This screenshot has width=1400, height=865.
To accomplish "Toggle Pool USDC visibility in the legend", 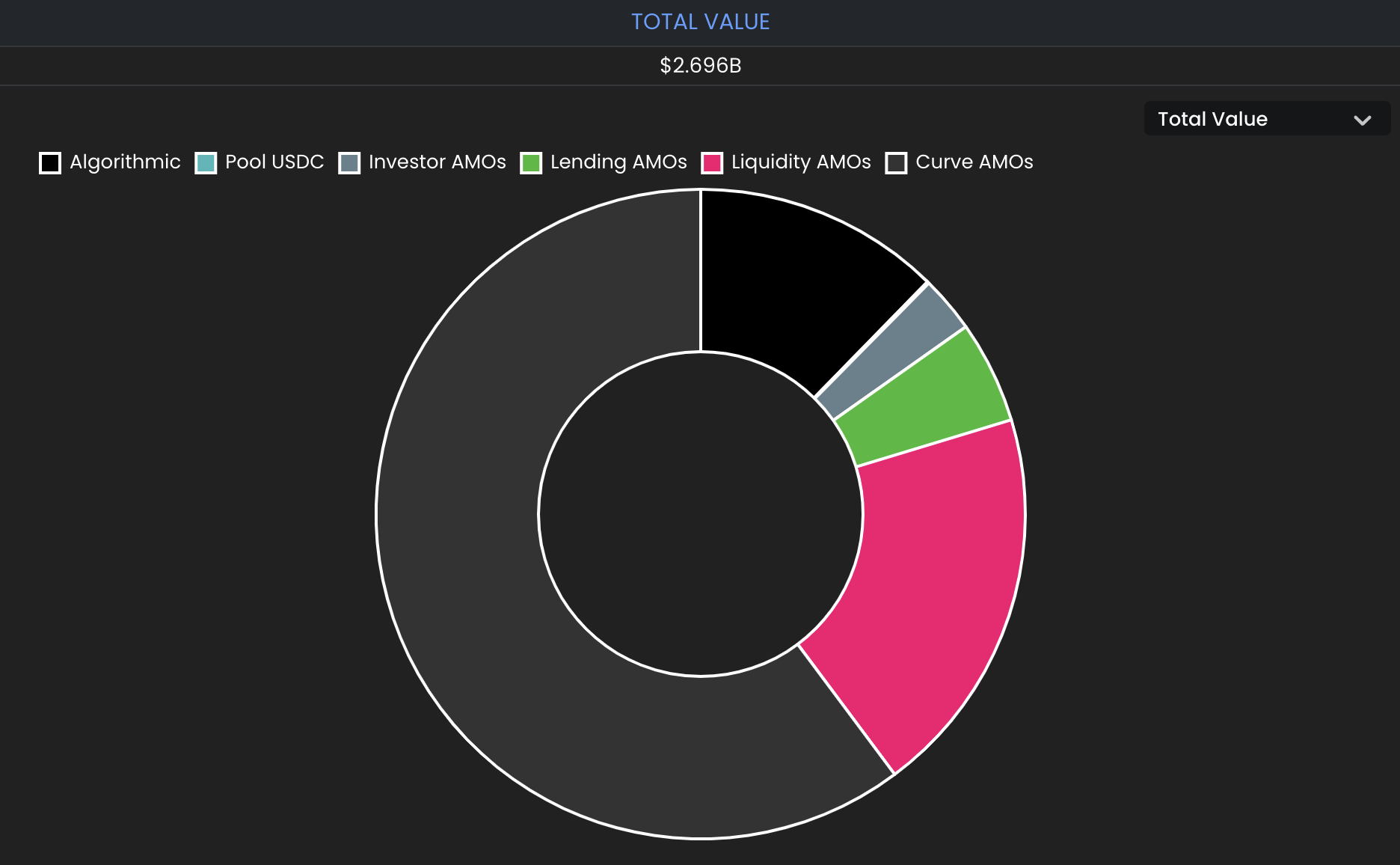I will [x=274, y=162].
